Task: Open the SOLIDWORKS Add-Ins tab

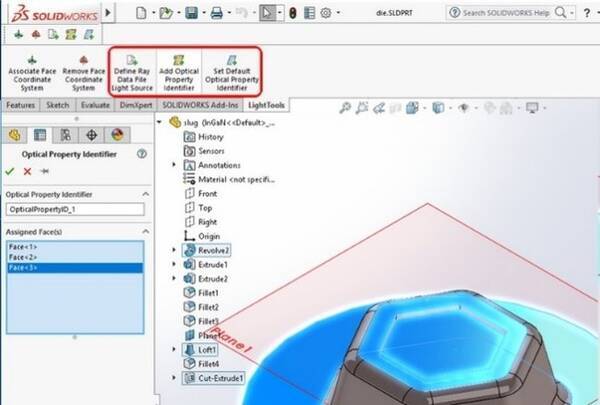Action: click(197, 104)
